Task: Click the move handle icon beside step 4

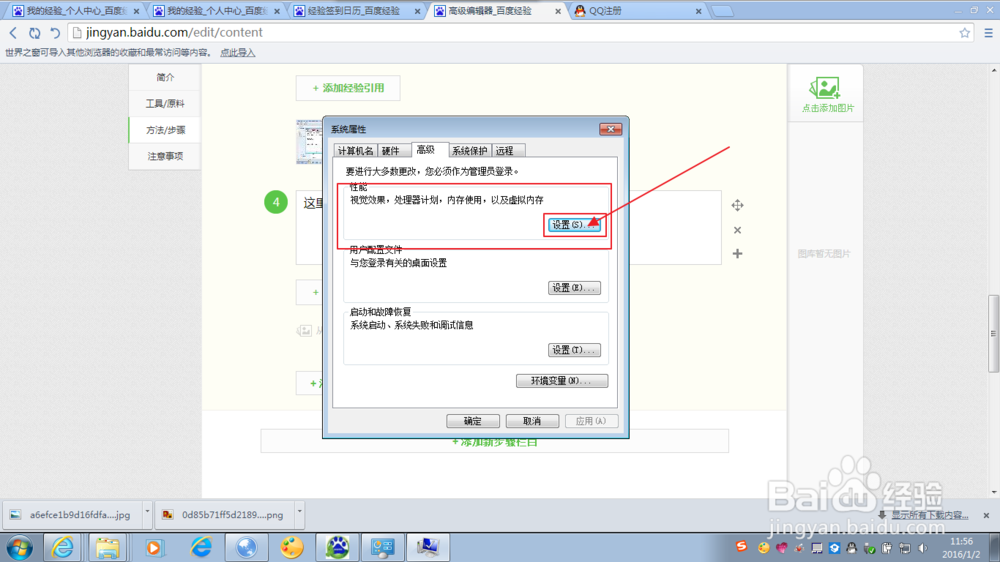Action: [x=737, y=205]
